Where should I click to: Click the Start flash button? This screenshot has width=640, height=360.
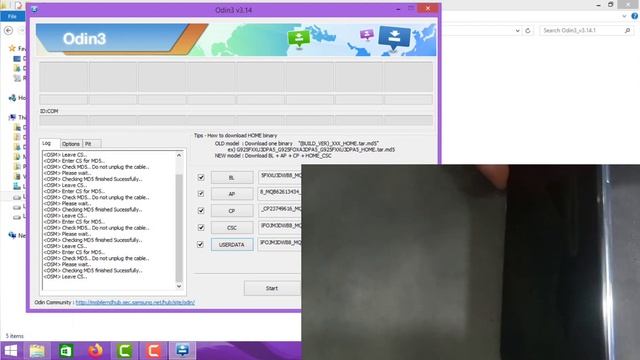pyautogui.click(x=272, y=288)
